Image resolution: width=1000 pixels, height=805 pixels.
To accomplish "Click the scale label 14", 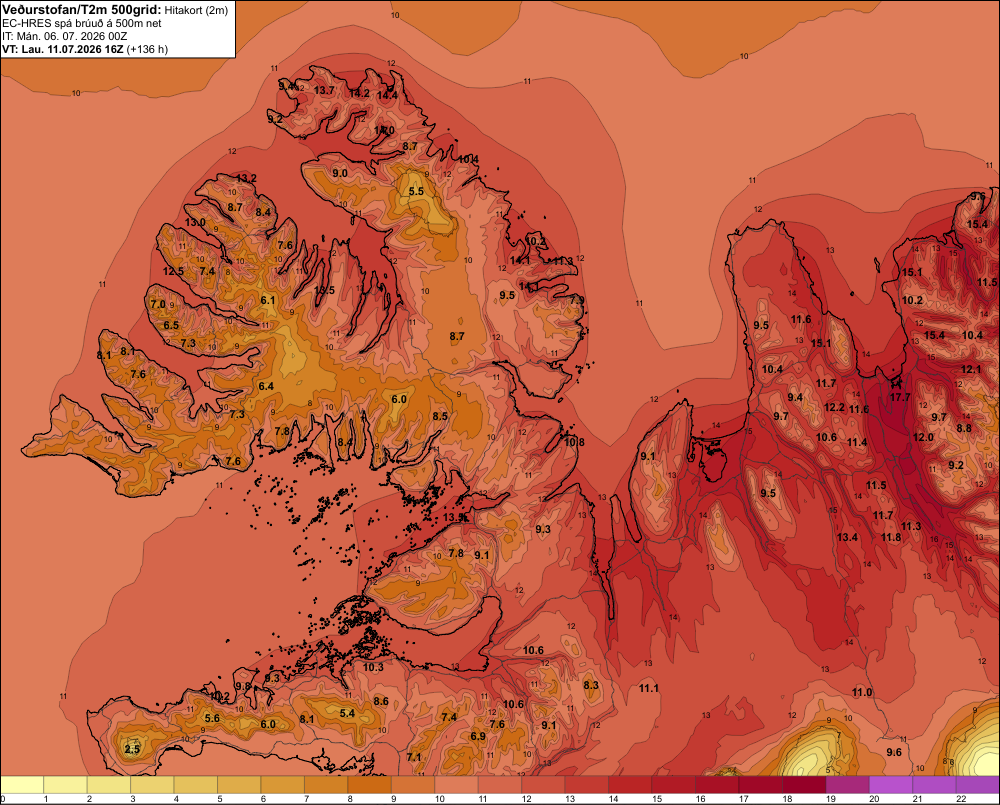I will point(614,799).
